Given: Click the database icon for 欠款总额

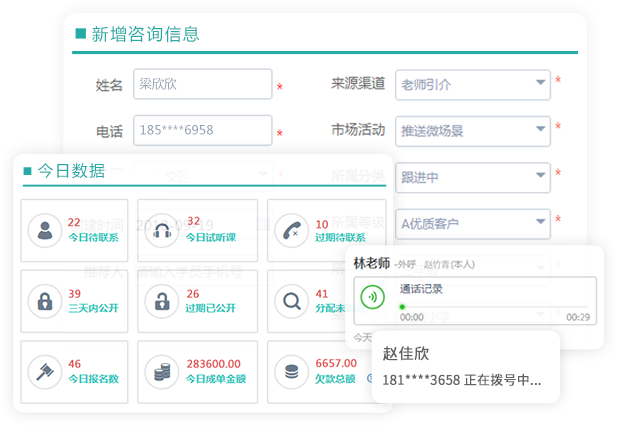Looking at the screenshot, I should click(292, 371).
